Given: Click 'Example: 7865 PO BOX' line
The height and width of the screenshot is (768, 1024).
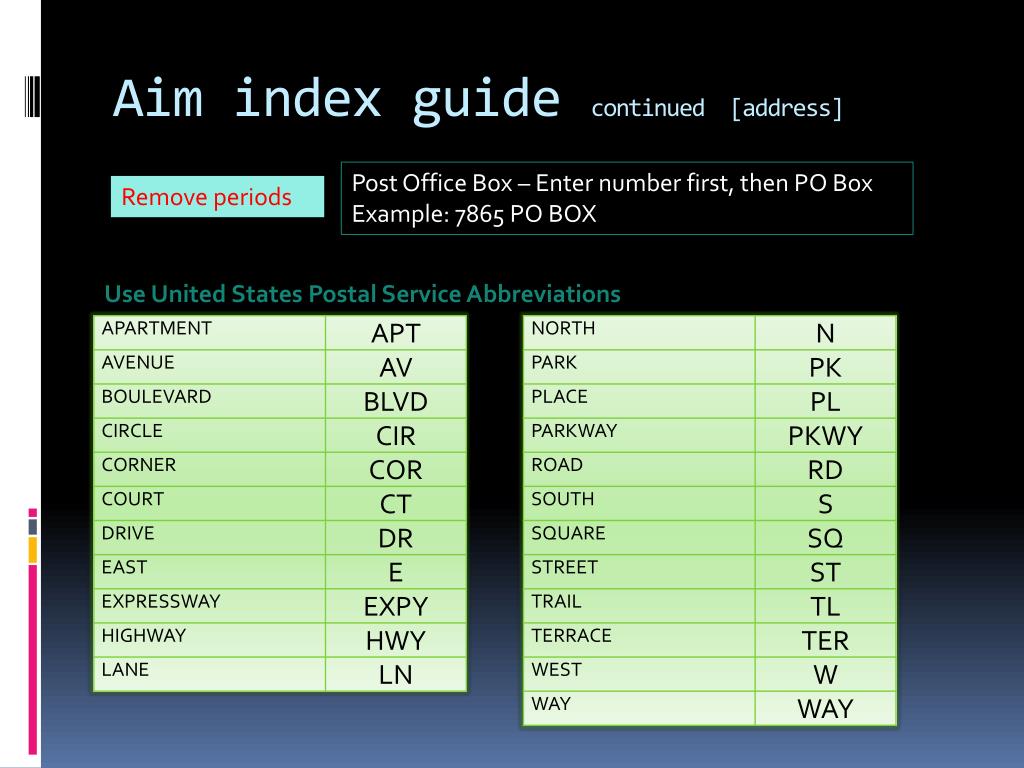Looking at the screenshot, I should pyautogui.click(x=474, y=214).
